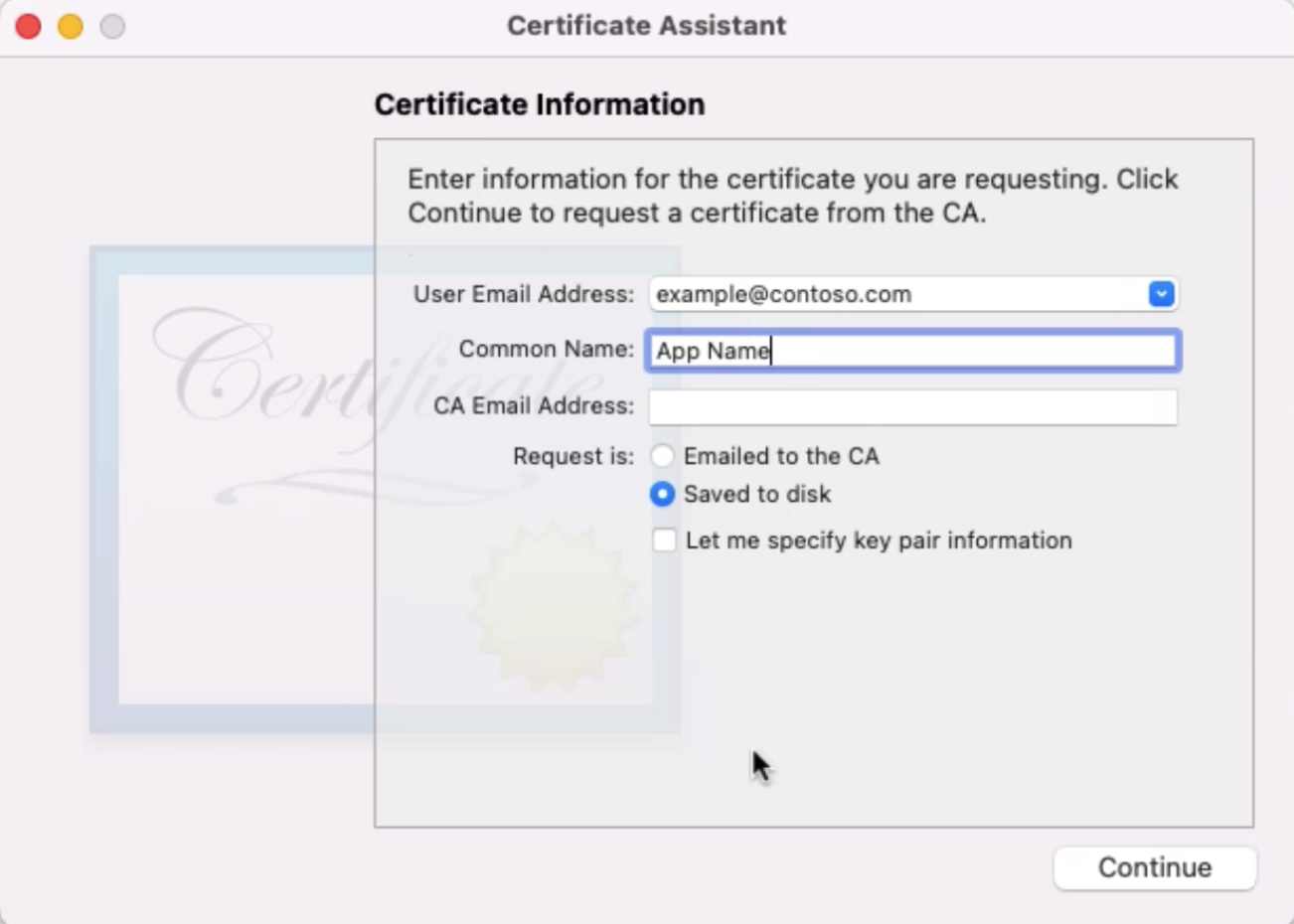1294x924 pixels.
Task: Choose Saved to disk request option
Action: pyautogui.click(x=662, y=494)
